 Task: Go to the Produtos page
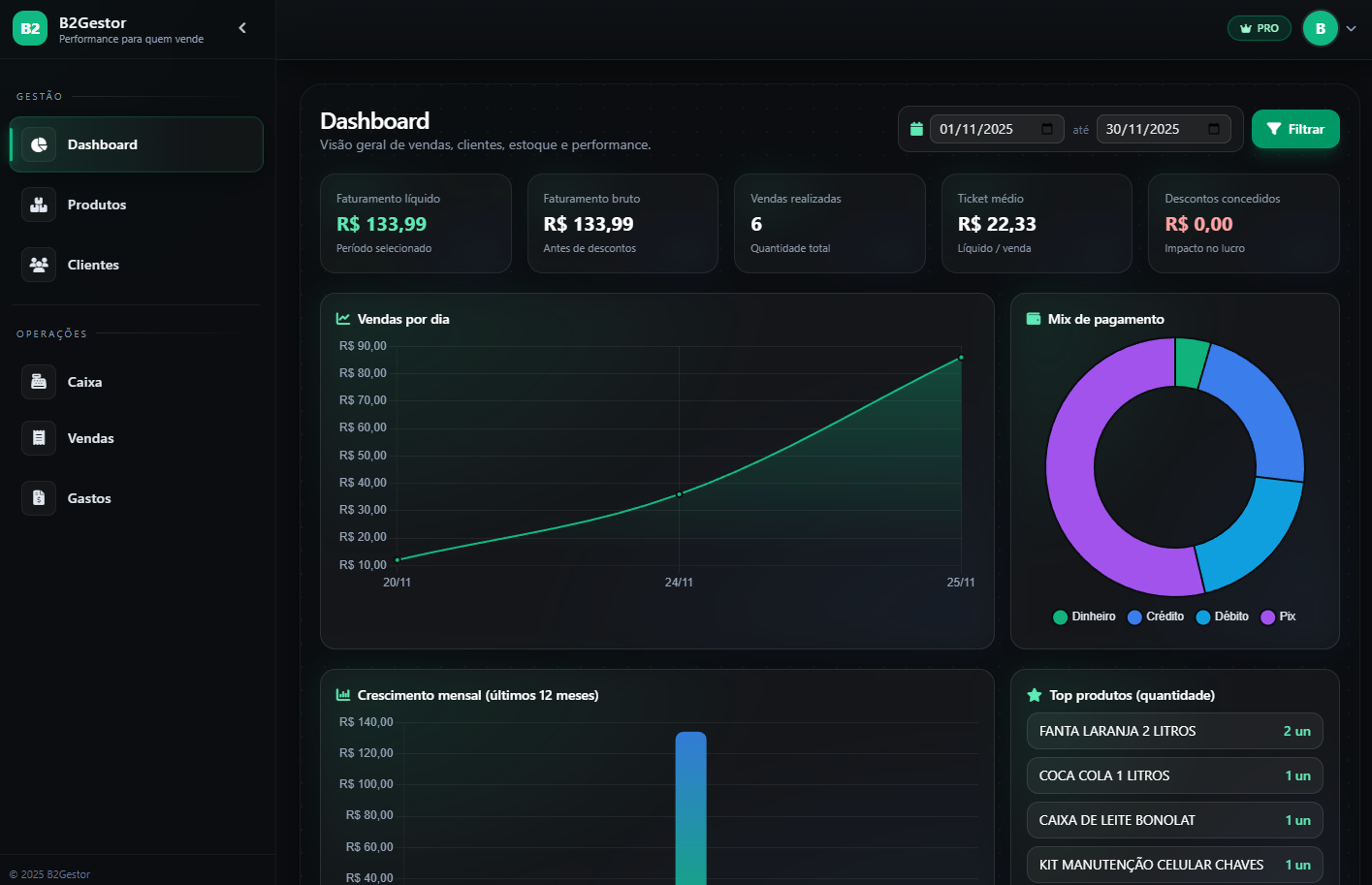(97, 205)
